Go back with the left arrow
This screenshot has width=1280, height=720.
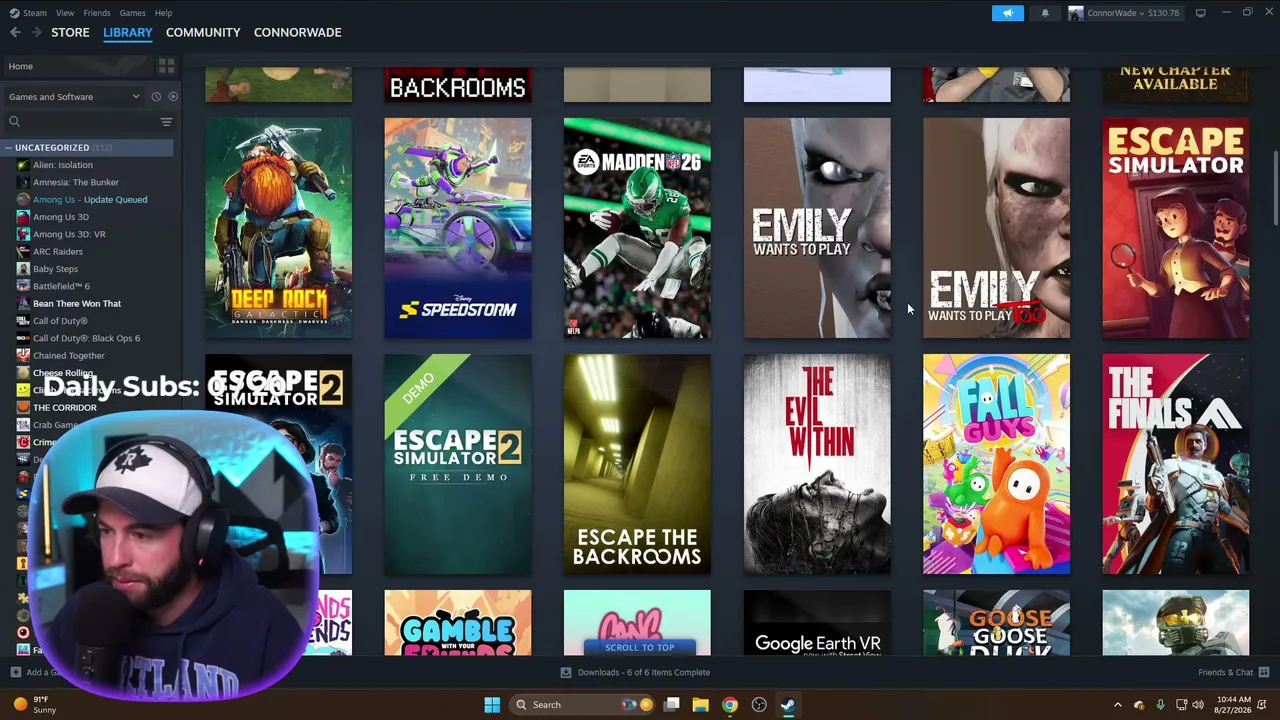(x=15, y=32)
